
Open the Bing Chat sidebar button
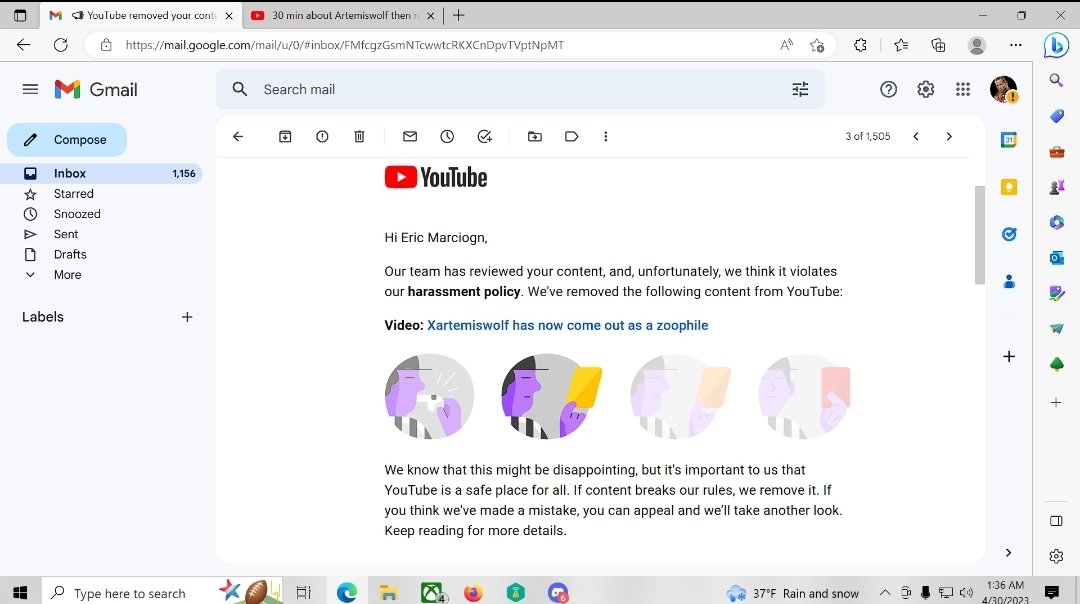tap(1056, 45)
